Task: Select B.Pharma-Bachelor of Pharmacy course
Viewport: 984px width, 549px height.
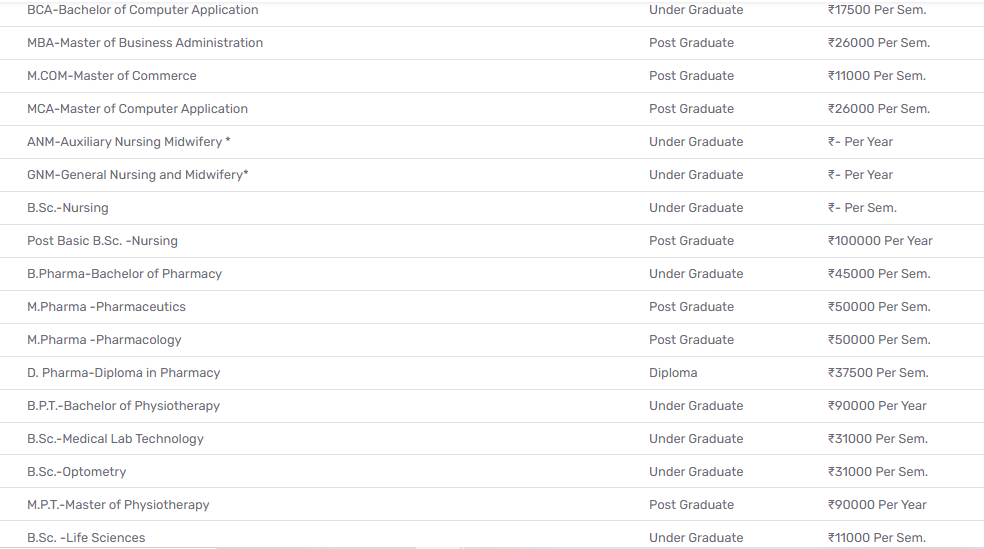Action: (x=124, y=274)
